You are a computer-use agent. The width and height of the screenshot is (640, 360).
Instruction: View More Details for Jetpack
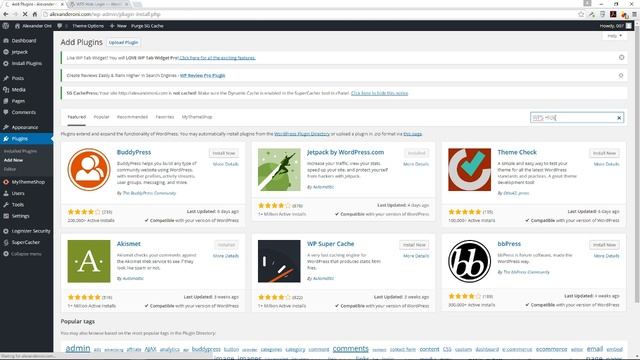point(416,164)
